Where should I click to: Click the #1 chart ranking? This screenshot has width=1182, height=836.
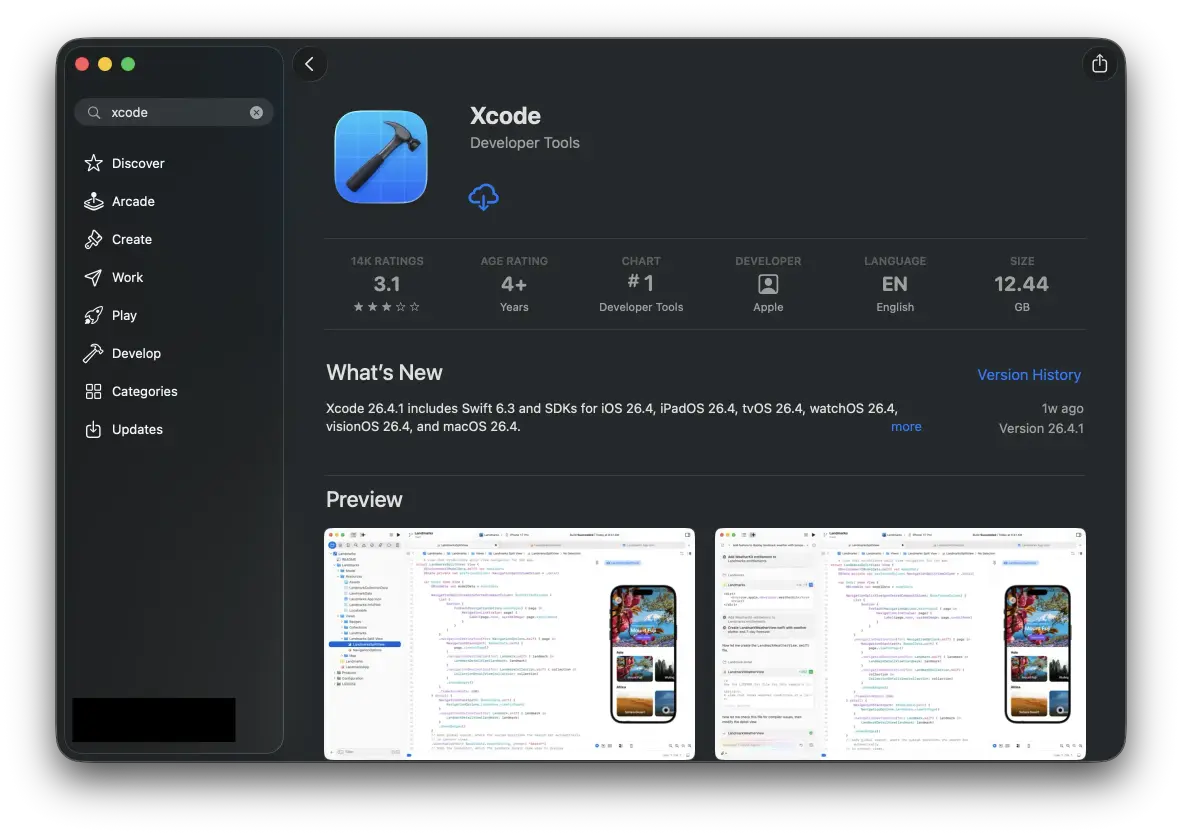tap(641, 283)
